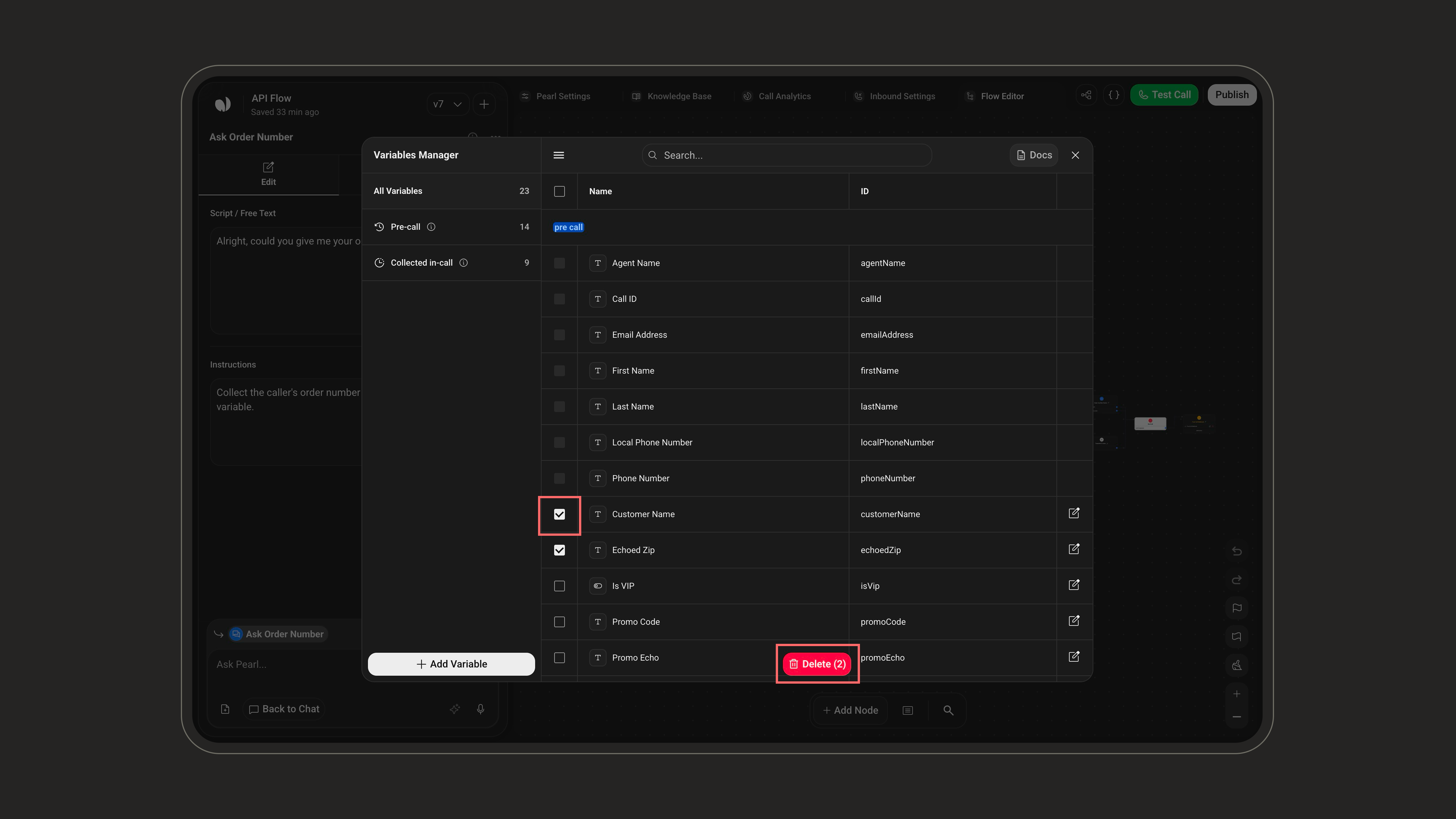Screen dimensions: 1456x819
Task: Select the Collected in-call category
Action: pyautogui.click(x=451, y=263)
